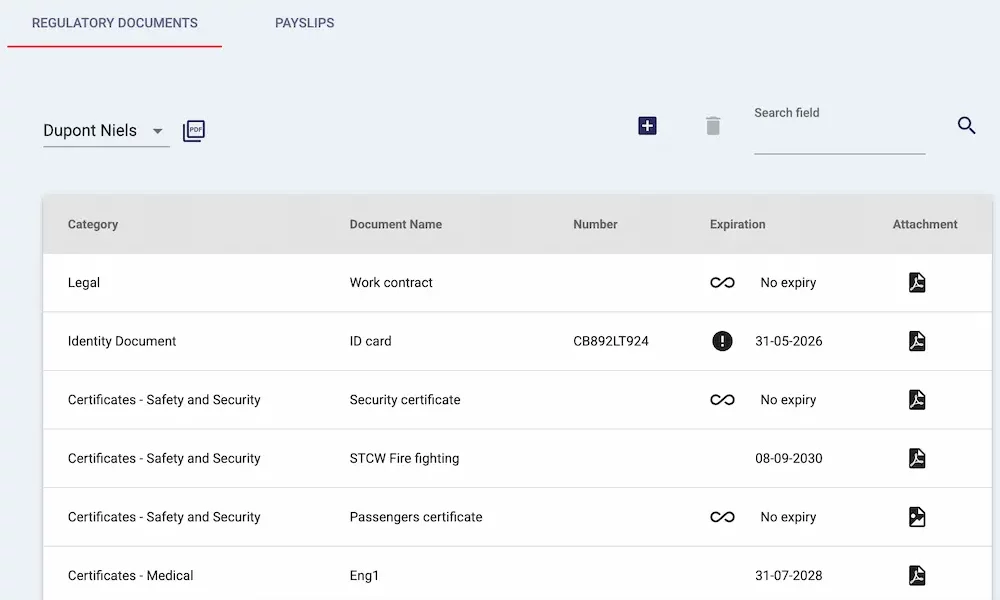Sort by Expiration column header

click(x=737, y=224)
